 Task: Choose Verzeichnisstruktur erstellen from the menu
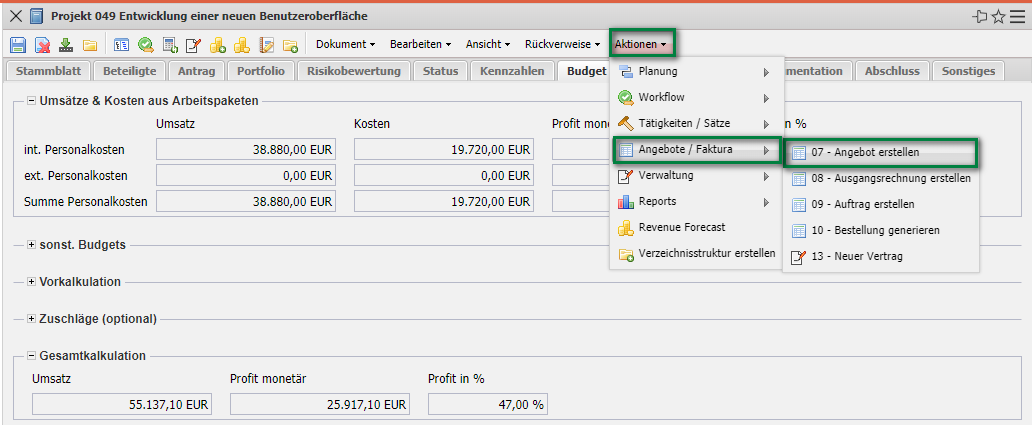(x=696, y=253)
